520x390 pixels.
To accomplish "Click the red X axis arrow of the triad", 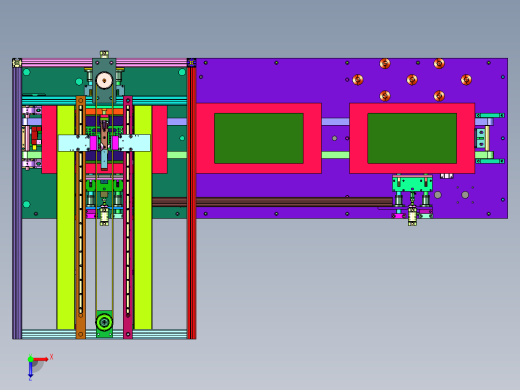I will coord(41,359).
